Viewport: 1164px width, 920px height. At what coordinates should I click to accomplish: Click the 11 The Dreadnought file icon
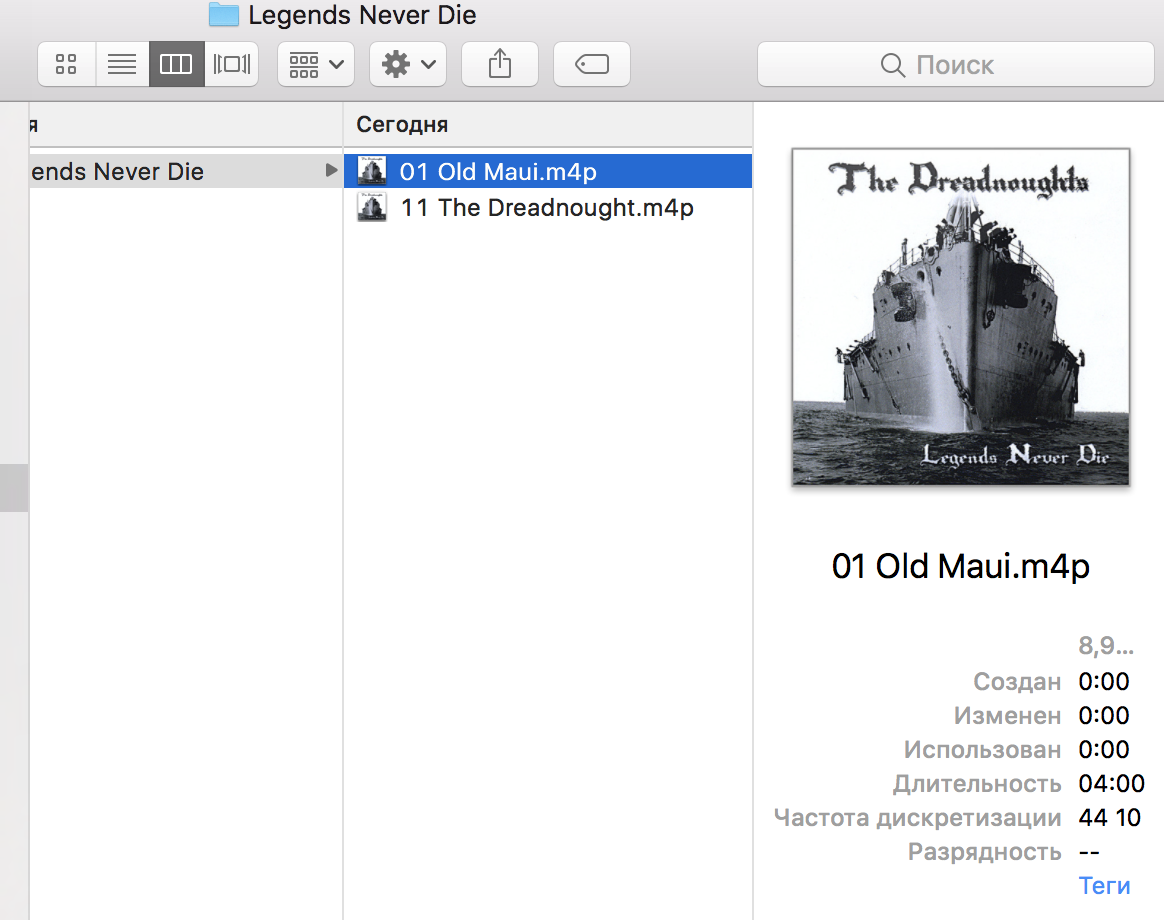point(372,207)
